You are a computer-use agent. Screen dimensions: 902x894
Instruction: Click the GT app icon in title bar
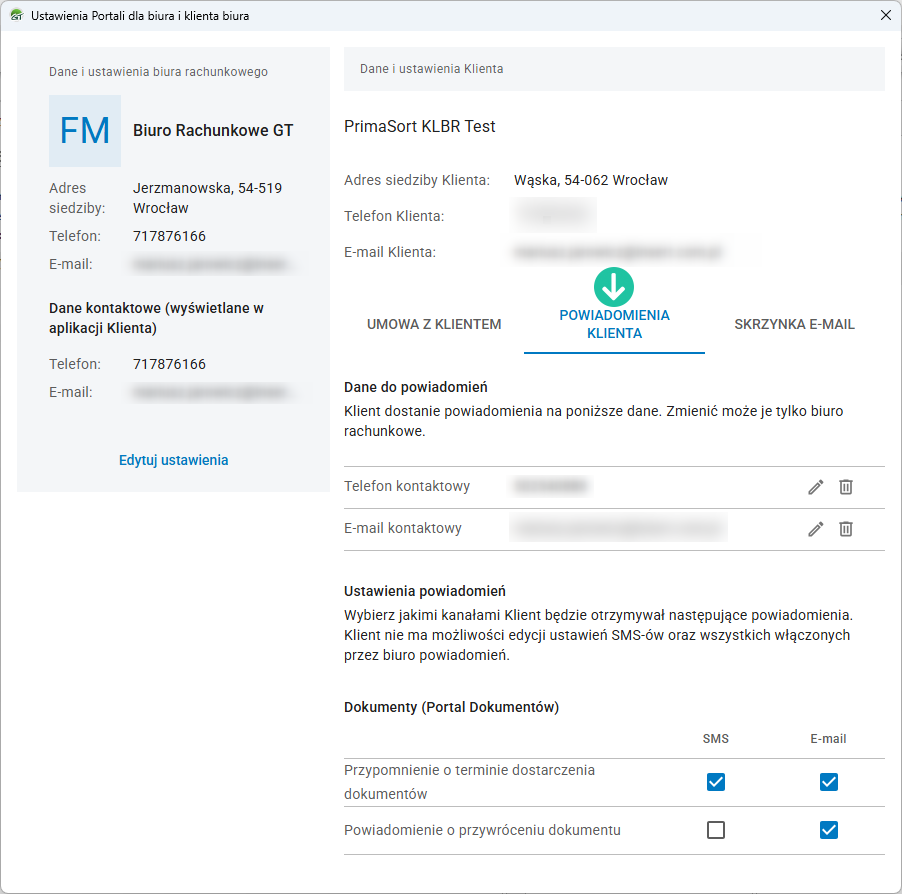click(x=16, y=16)
